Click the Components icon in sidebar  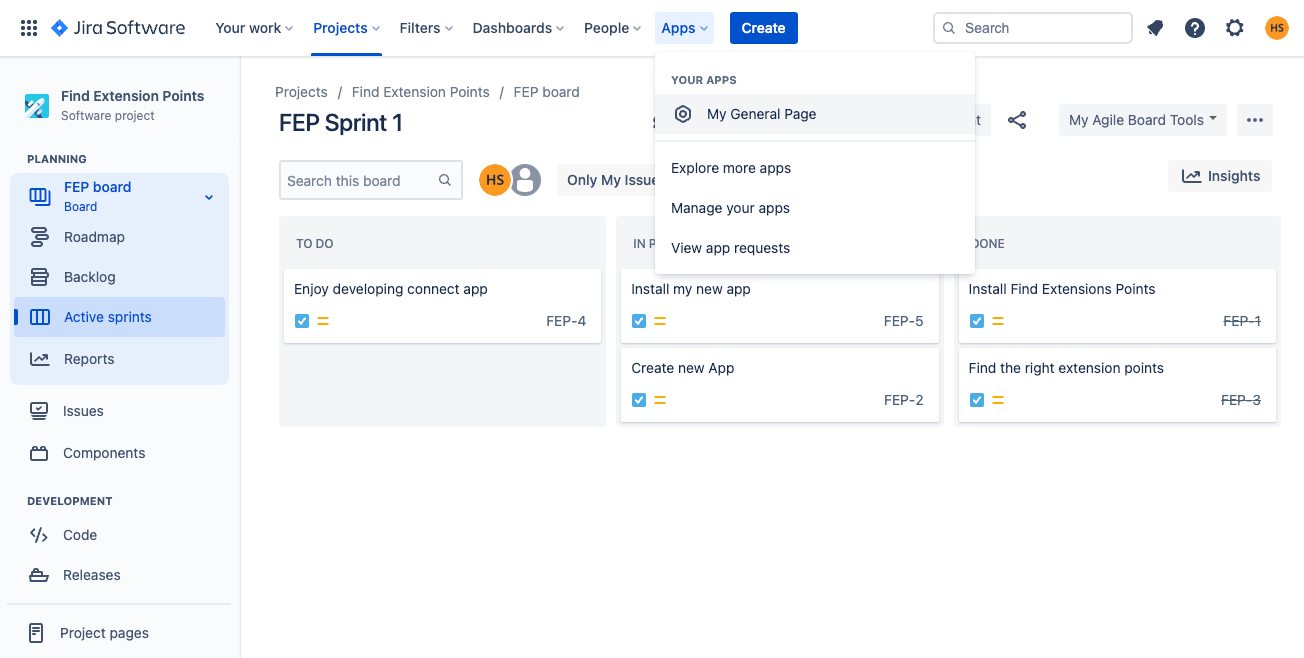click(39, 453)
